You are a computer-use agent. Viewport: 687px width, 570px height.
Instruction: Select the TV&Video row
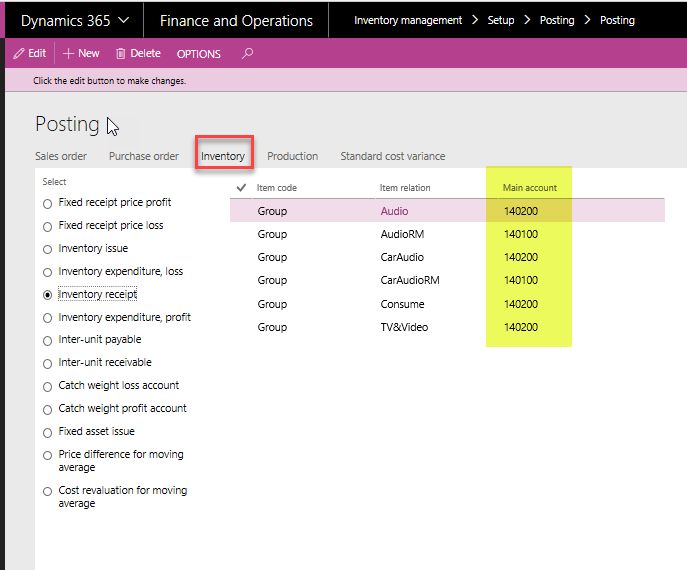402,327
